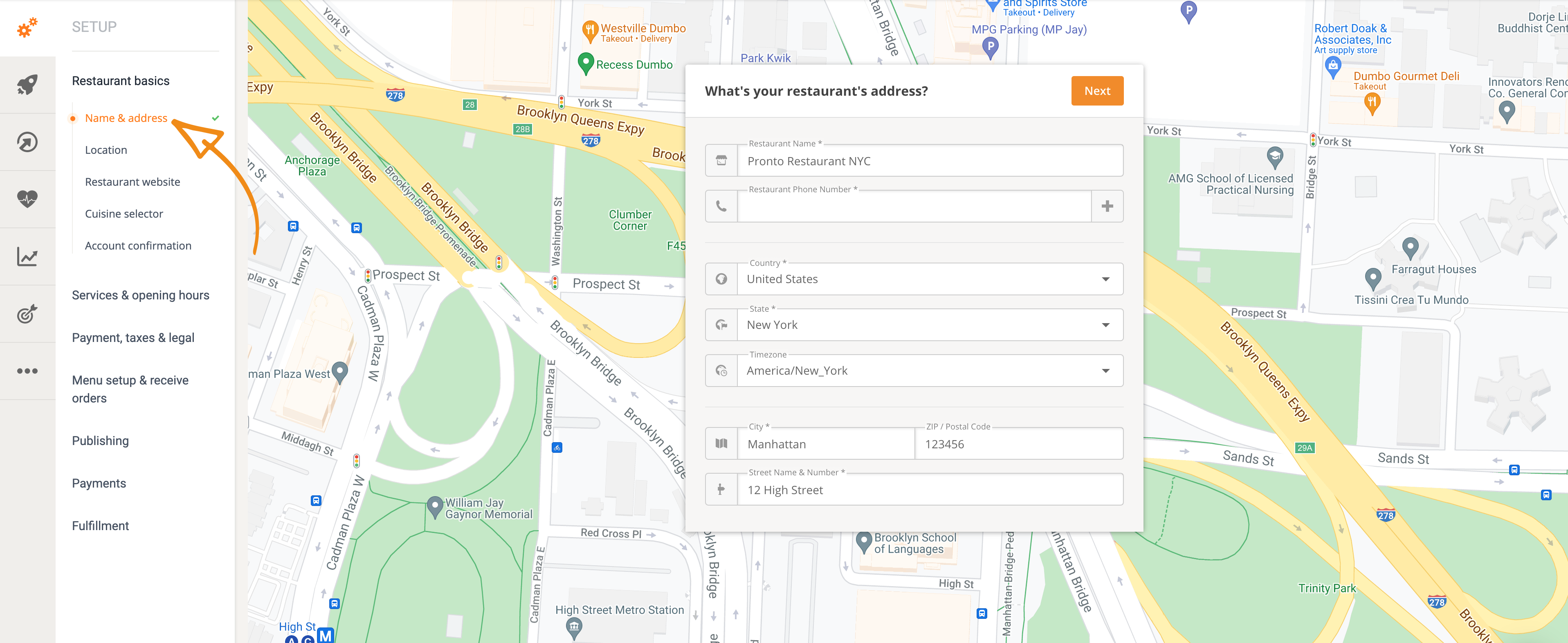
Task: Click Clumber Corner map label
Action: point(630,220)
